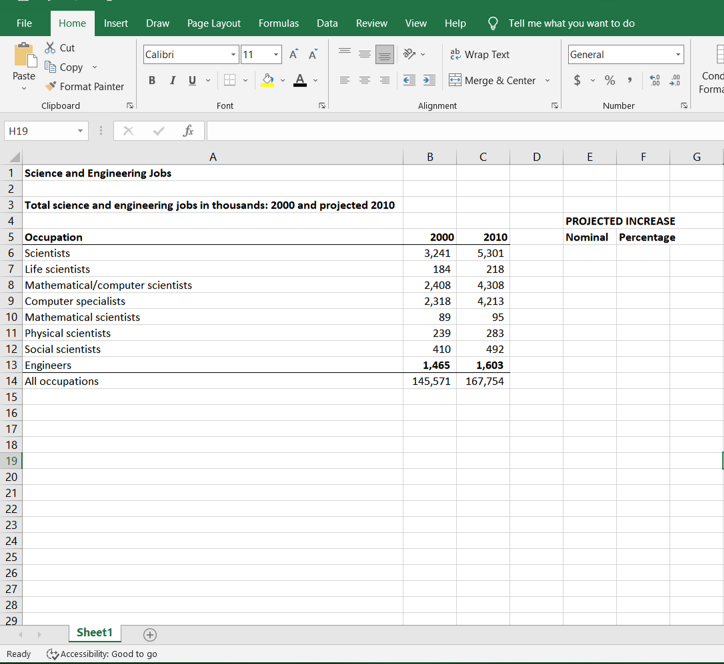Switch to the Page Layout tab

point(214,23)
